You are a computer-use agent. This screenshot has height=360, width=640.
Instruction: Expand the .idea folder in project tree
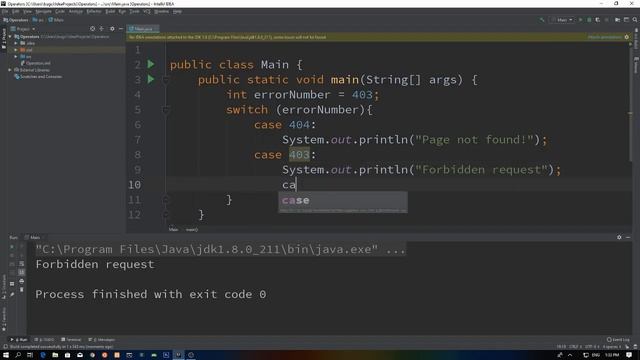[x=16, y=43]
